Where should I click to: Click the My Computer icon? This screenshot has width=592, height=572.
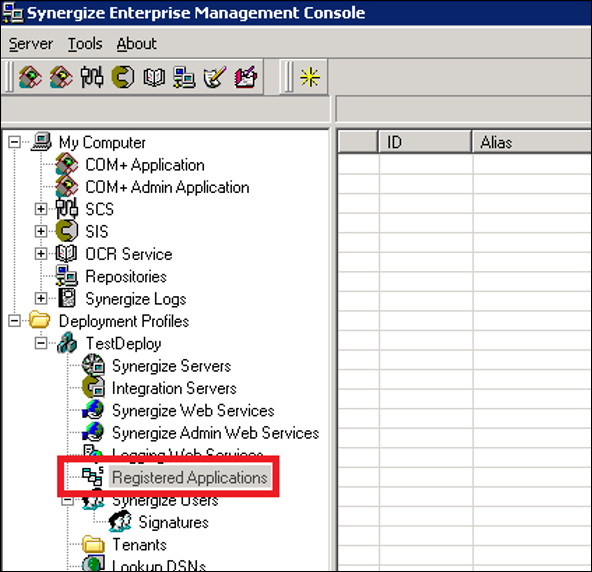click(41, 142)
